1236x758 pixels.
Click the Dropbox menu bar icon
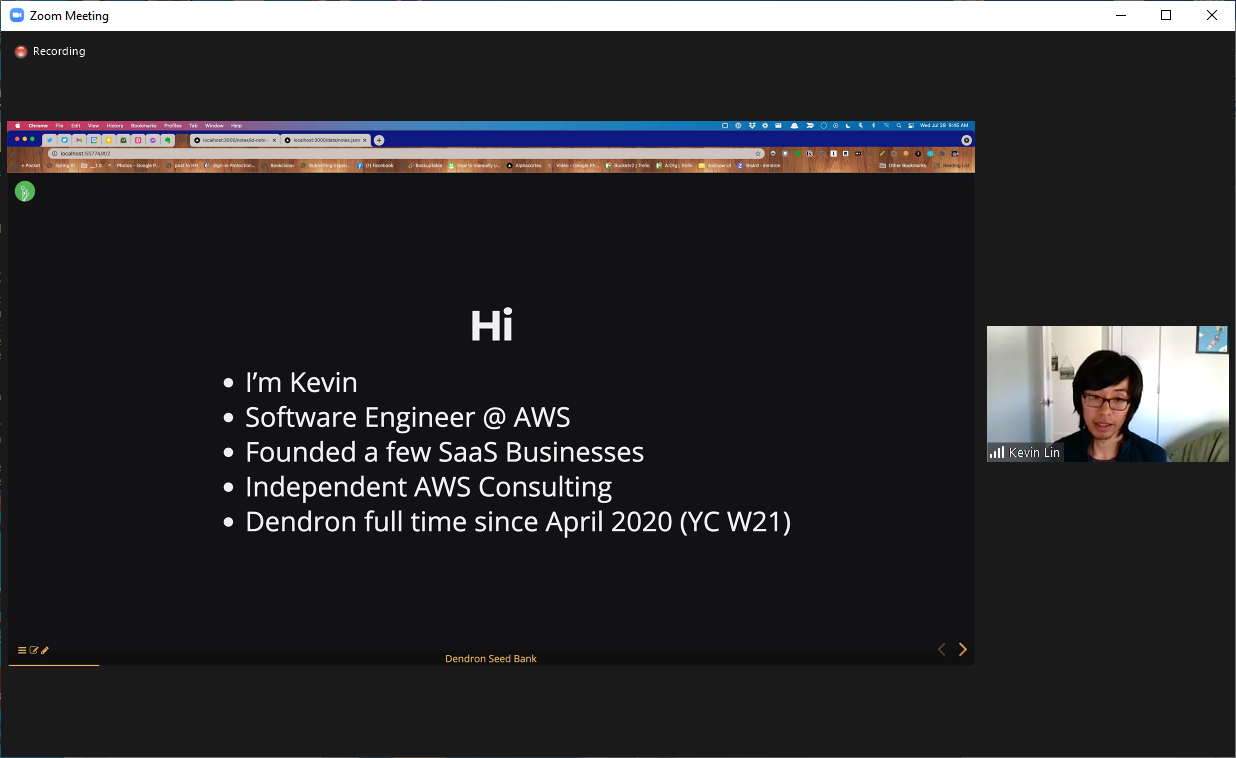[751, 126]
